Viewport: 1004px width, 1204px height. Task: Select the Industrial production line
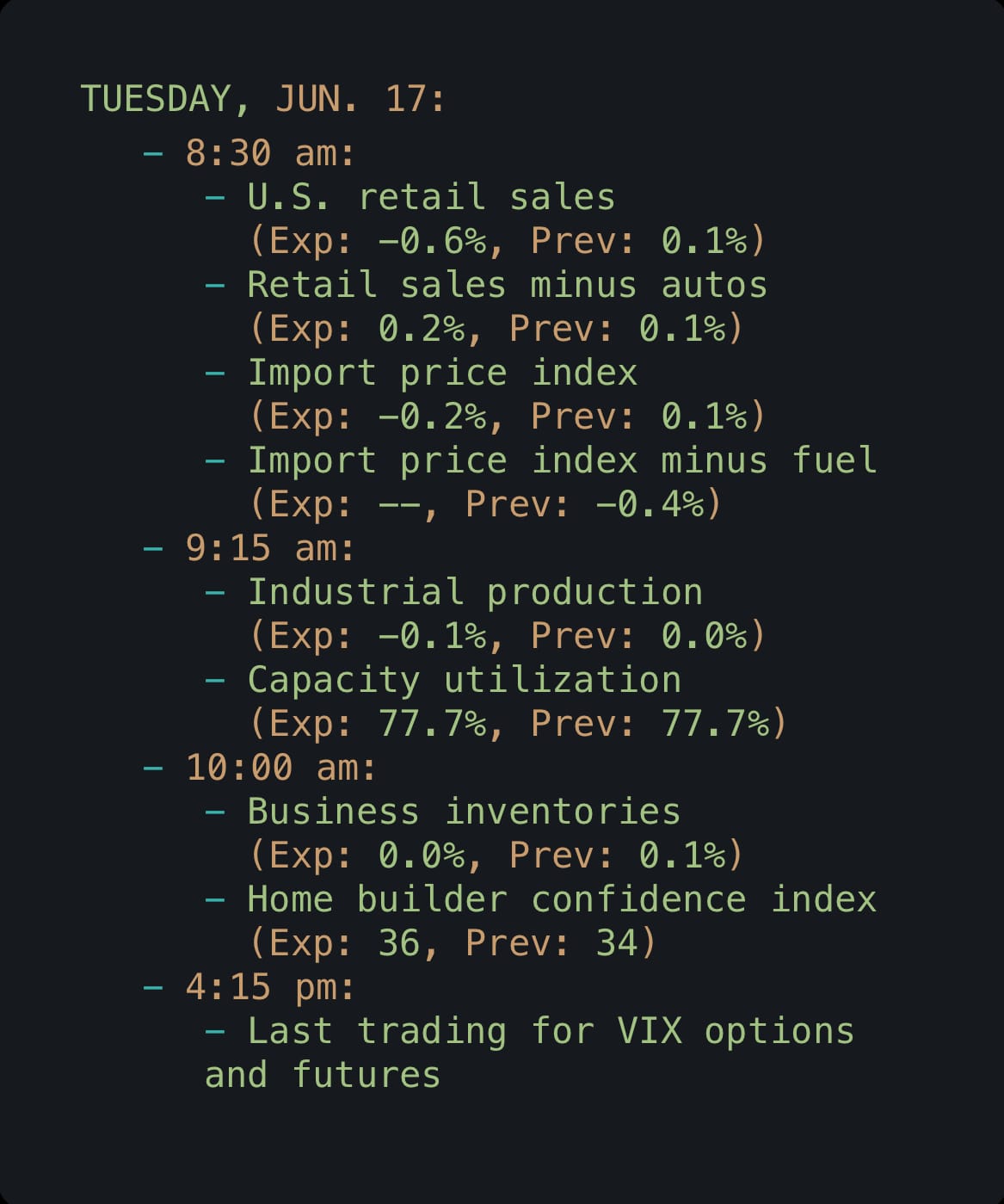tap(475, 592)
